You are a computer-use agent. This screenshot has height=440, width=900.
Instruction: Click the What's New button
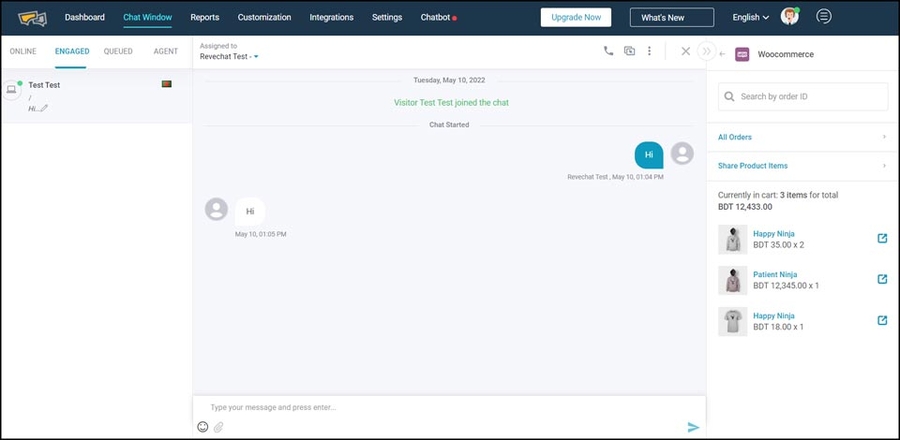[671, 17]
